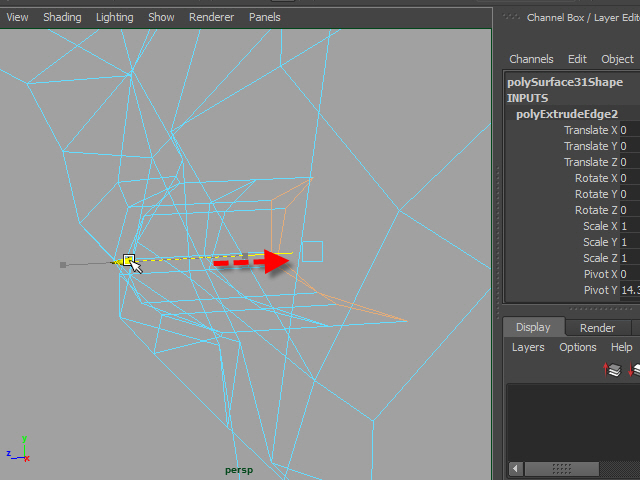Select the Rotate Y channel label
640x480 pixels.
596,194
